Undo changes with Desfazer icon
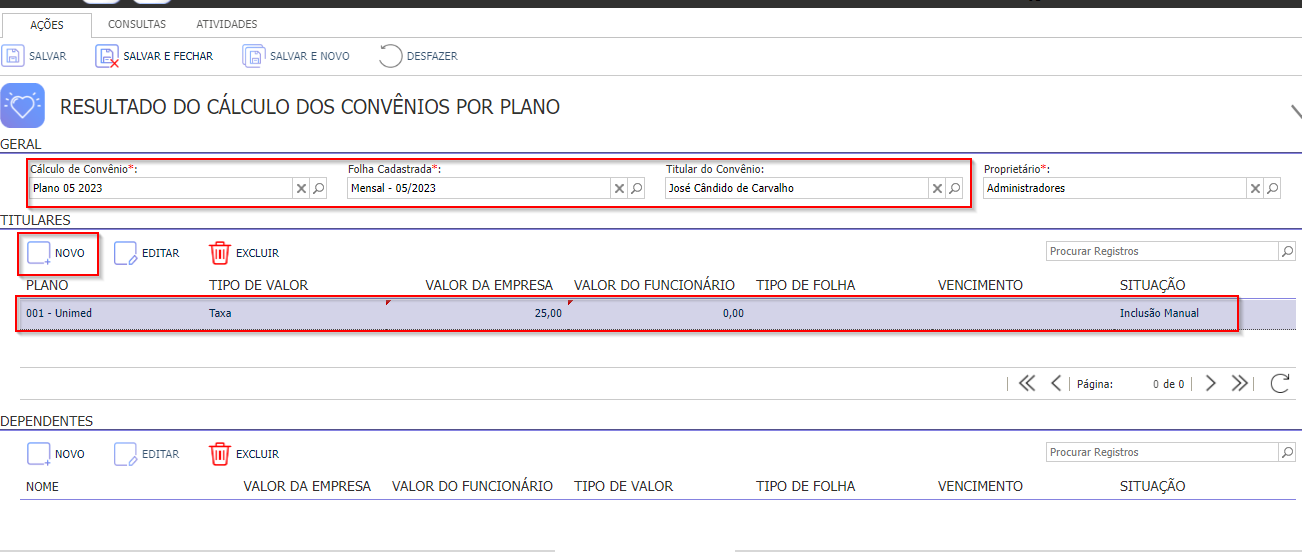1302x552 pixels. coord(391,56)
